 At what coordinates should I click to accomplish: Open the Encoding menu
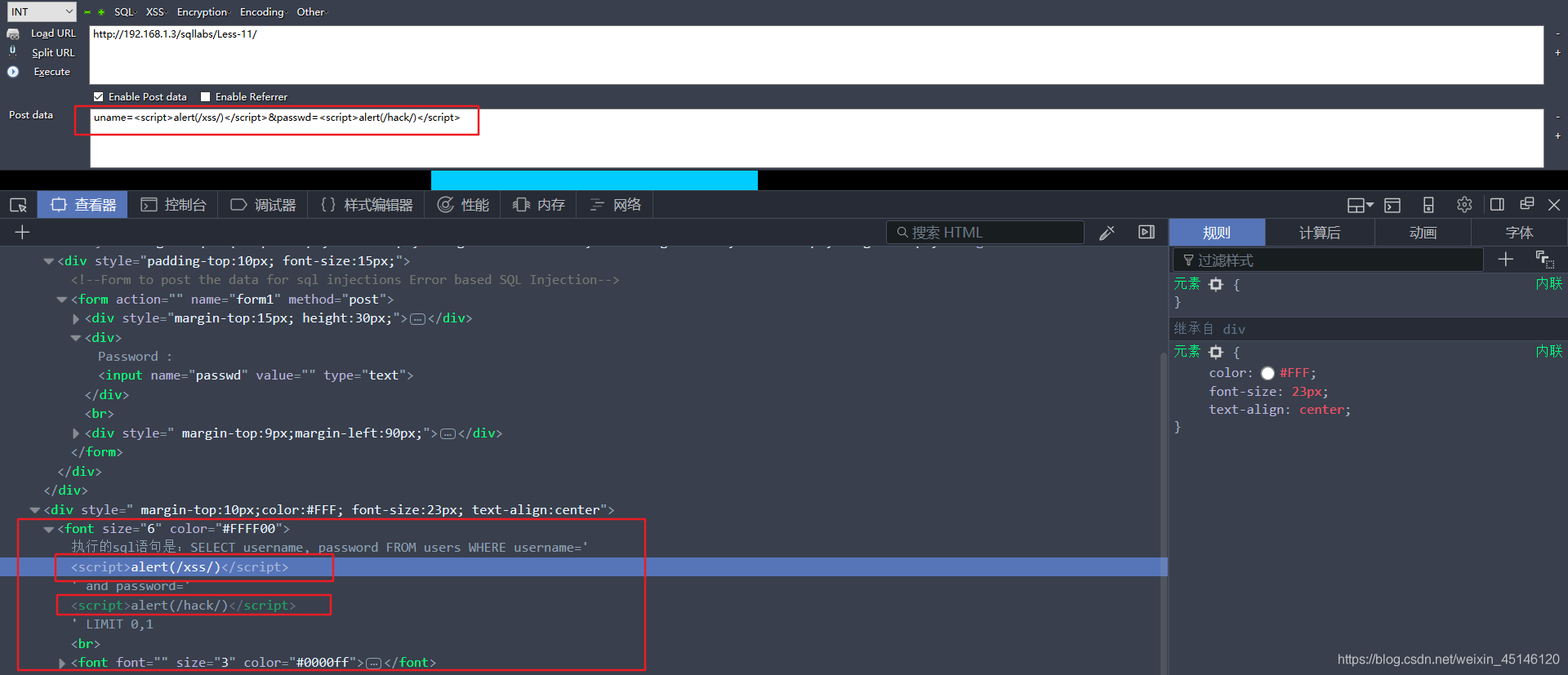(263, 12)
